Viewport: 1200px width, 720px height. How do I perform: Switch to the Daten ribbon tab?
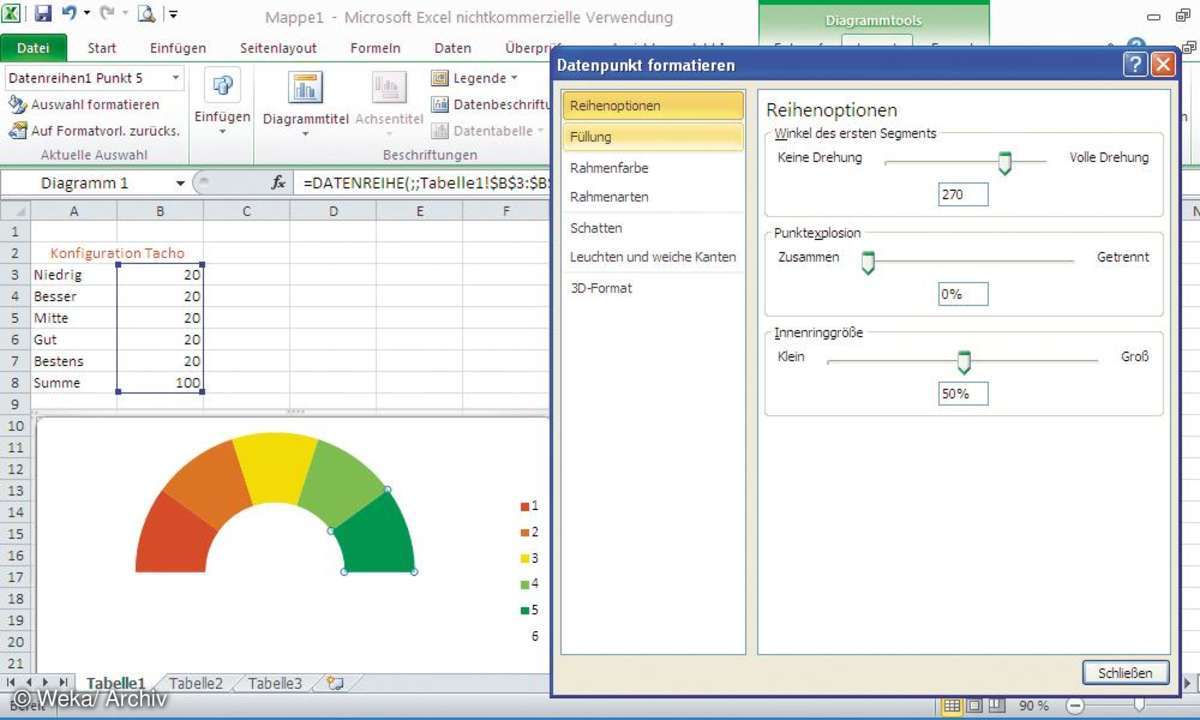(453, 48)
